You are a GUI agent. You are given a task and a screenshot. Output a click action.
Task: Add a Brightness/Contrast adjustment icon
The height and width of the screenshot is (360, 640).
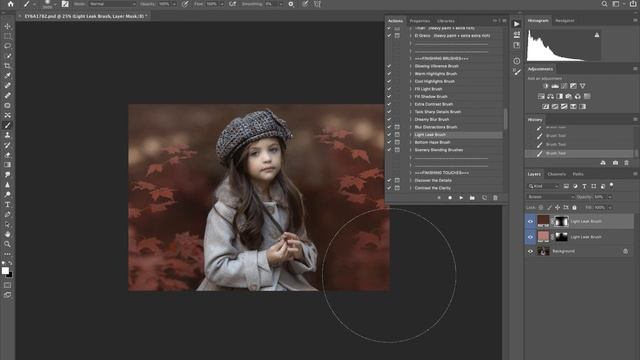tap(546, 86)
